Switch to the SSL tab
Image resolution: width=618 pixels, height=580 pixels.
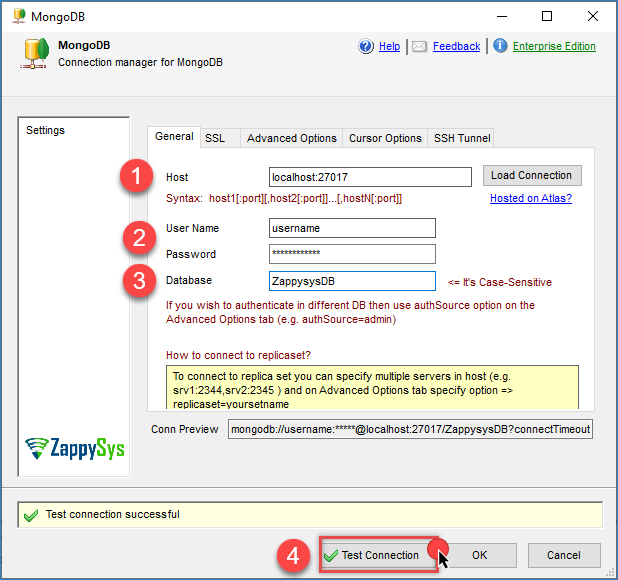[x=215, y=139]
